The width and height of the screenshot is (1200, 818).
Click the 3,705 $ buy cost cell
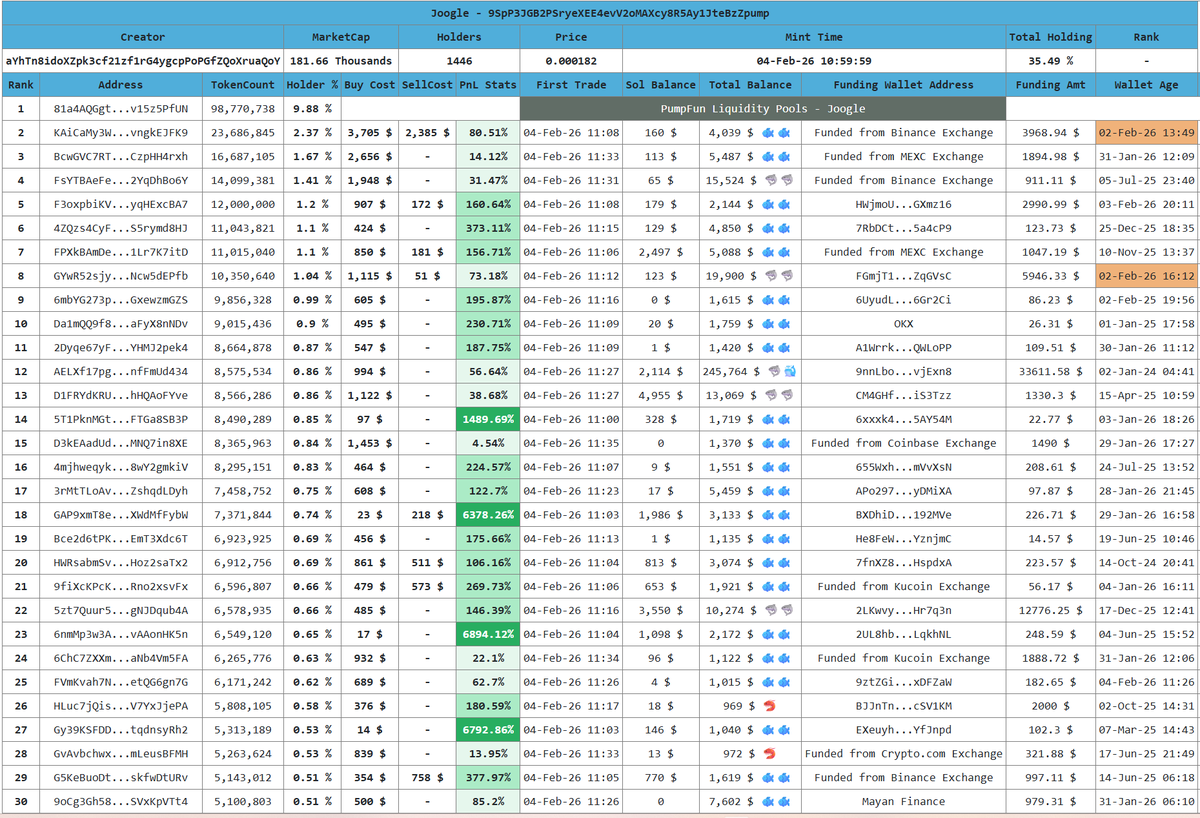click(369, 133)
